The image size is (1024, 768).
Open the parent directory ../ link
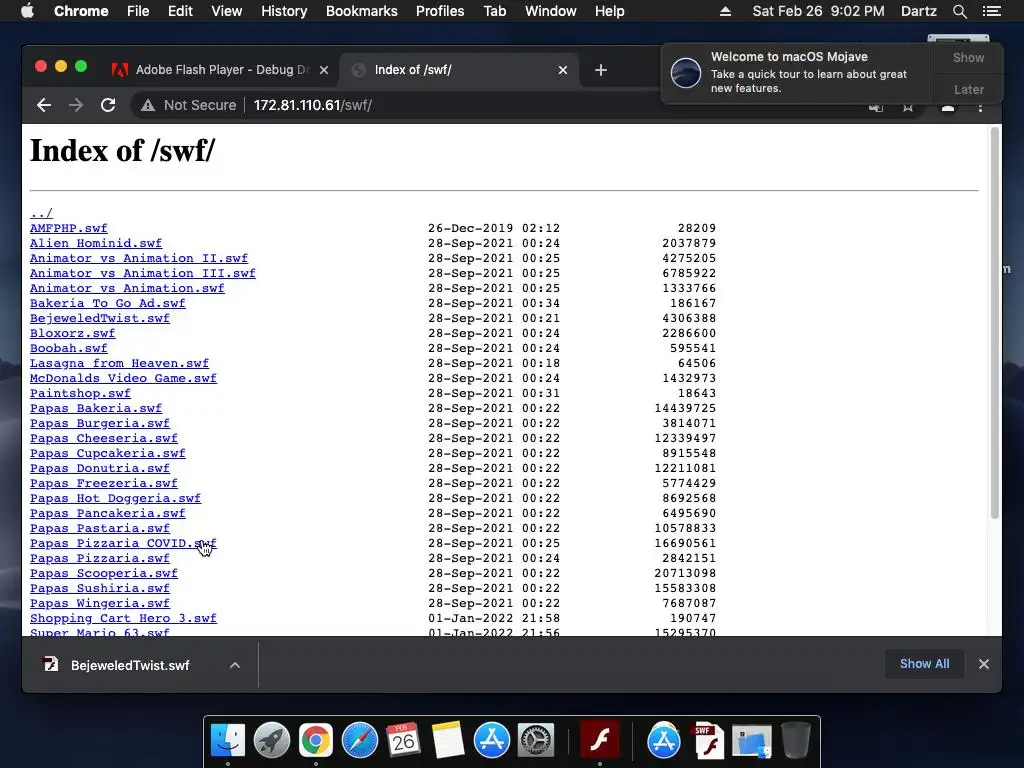41,213
